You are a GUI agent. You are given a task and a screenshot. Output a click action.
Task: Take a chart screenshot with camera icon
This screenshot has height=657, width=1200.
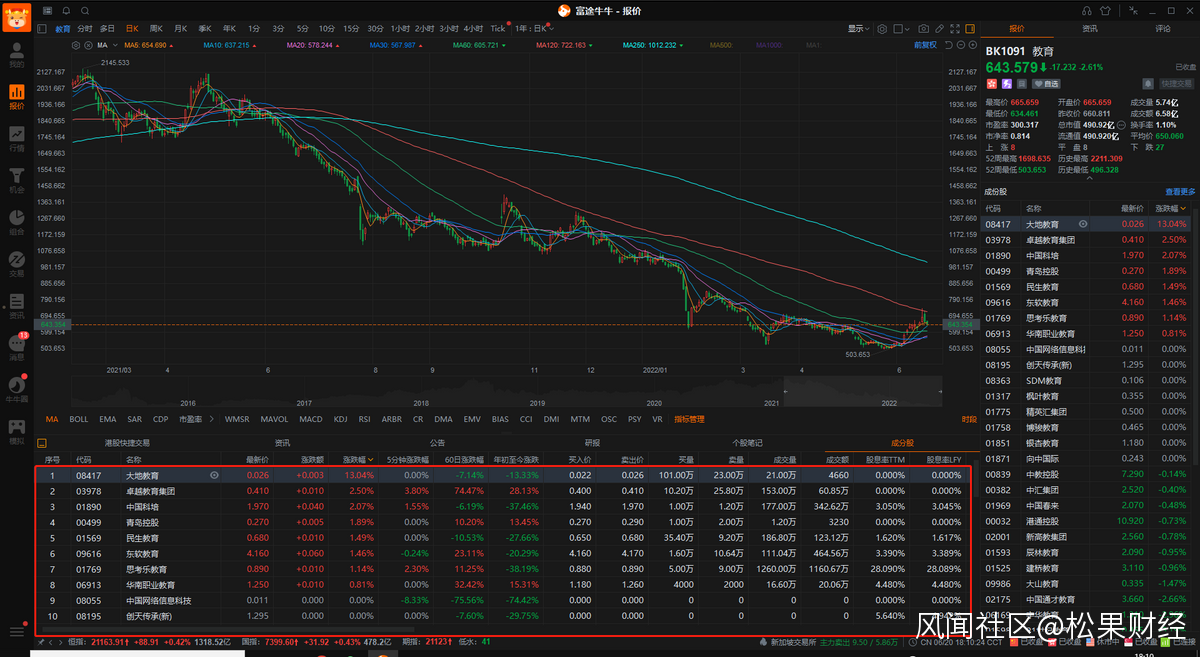[x=923, y=29]
